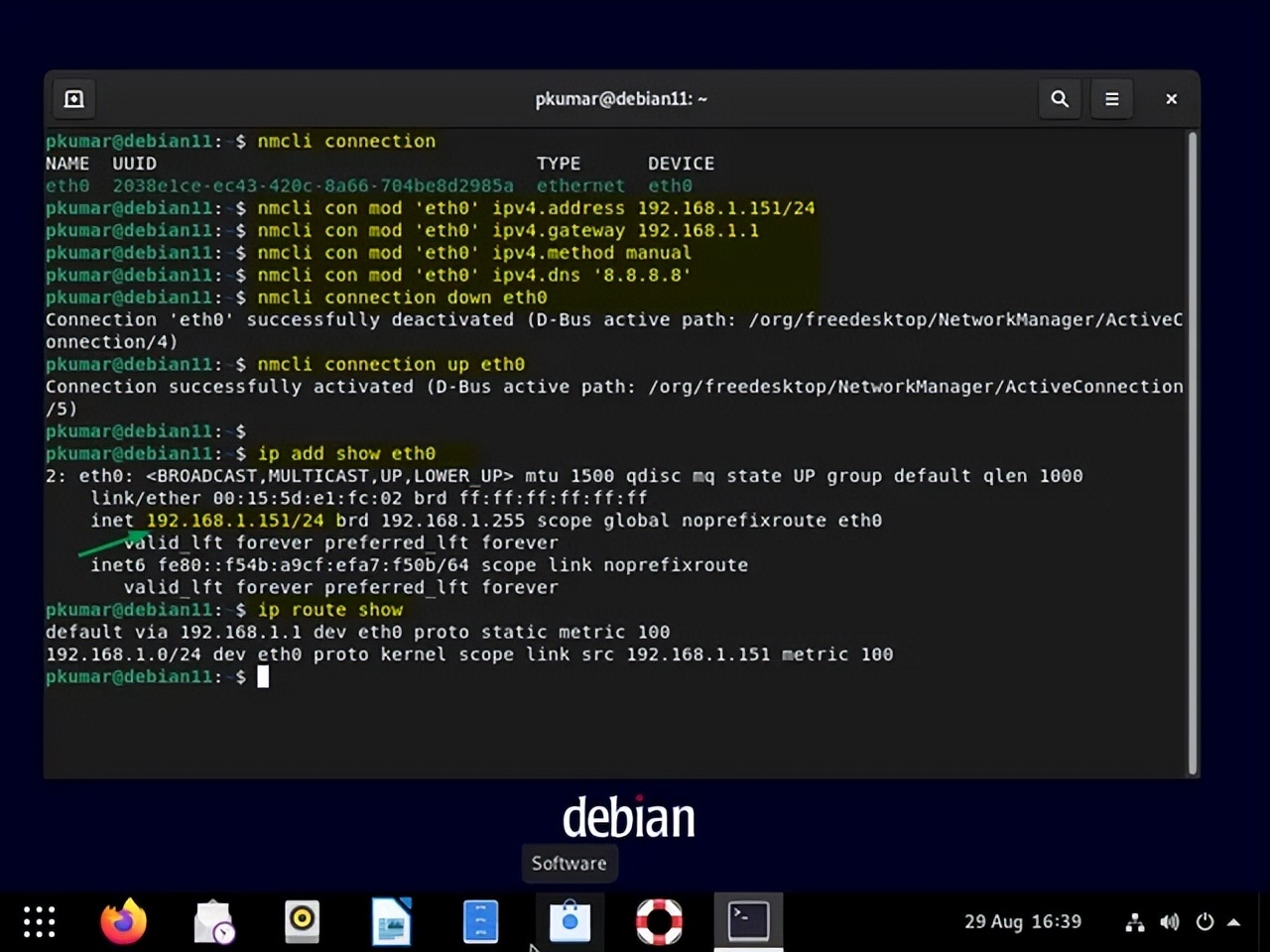Viewport: 1270px width, 952px height.
Task: Click the terminal search magnifier icon
Action: pos(1060,99)
